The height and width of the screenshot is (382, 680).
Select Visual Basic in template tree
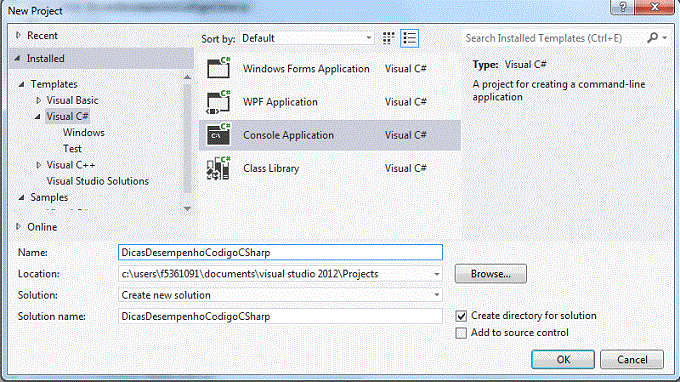pos(72,100)
